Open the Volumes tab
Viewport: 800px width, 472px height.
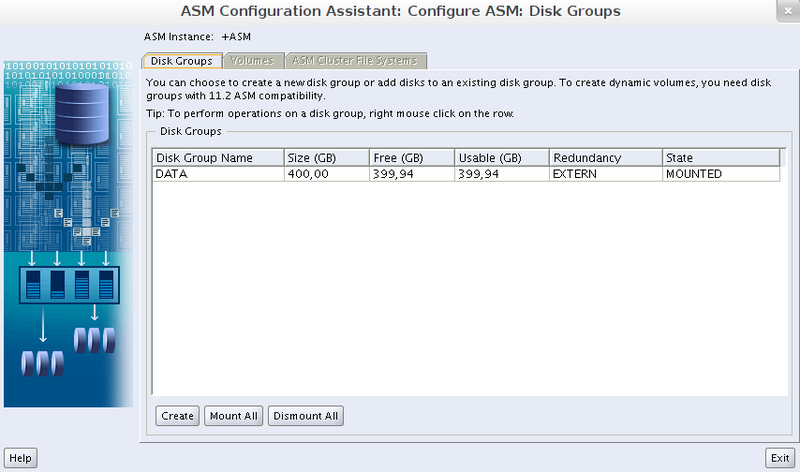pyautogui.click(x=252, y=61)
